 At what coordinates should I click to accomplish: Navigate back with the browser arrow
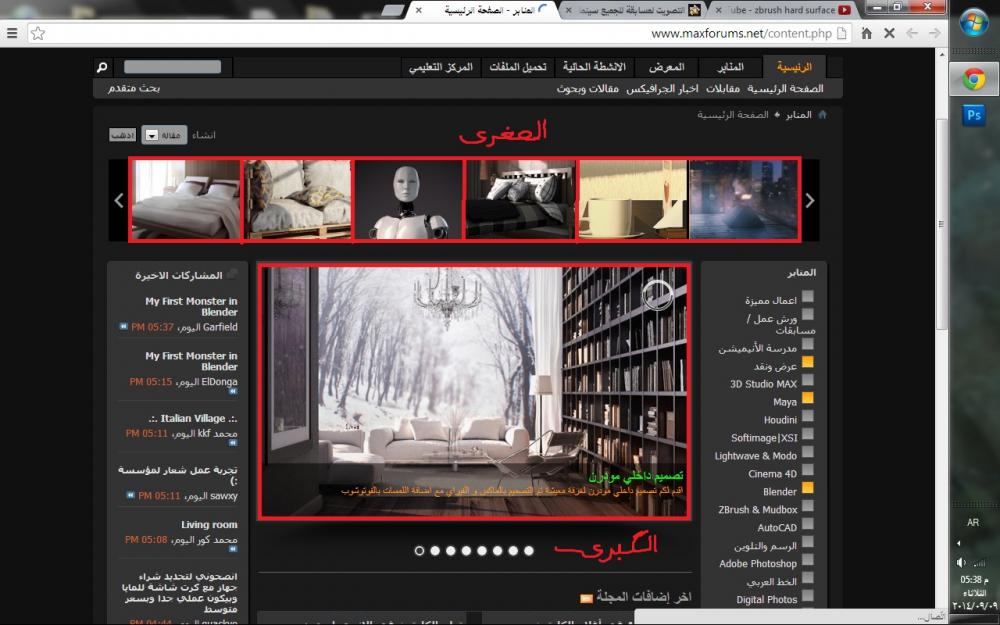click(912, 33)
